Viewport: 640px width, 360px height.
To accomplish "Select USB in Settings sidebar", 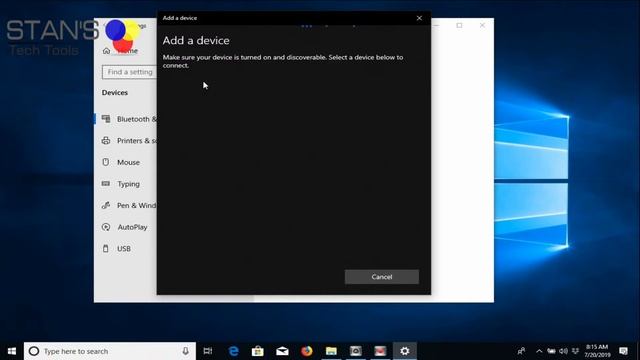I will coord(124,249).
